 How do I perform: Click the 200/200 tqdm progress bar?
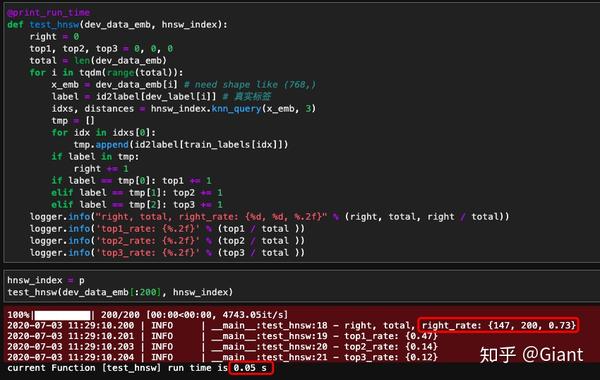point(62,315)
